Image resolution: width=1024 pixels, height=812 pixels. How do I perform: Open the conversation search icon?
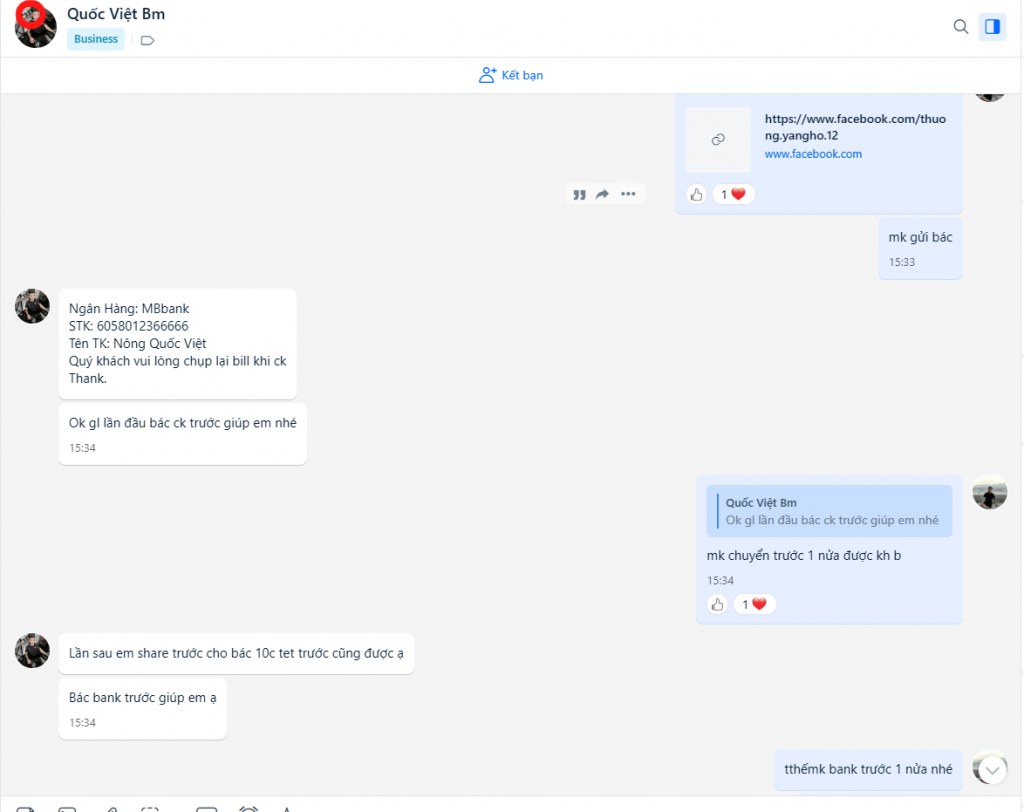point(961,27)
